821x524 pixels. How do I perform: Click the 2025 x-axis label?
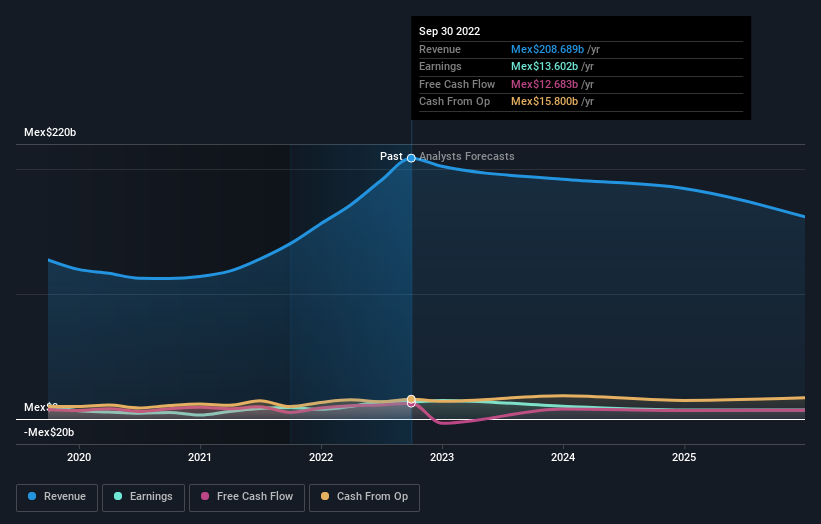684,458
